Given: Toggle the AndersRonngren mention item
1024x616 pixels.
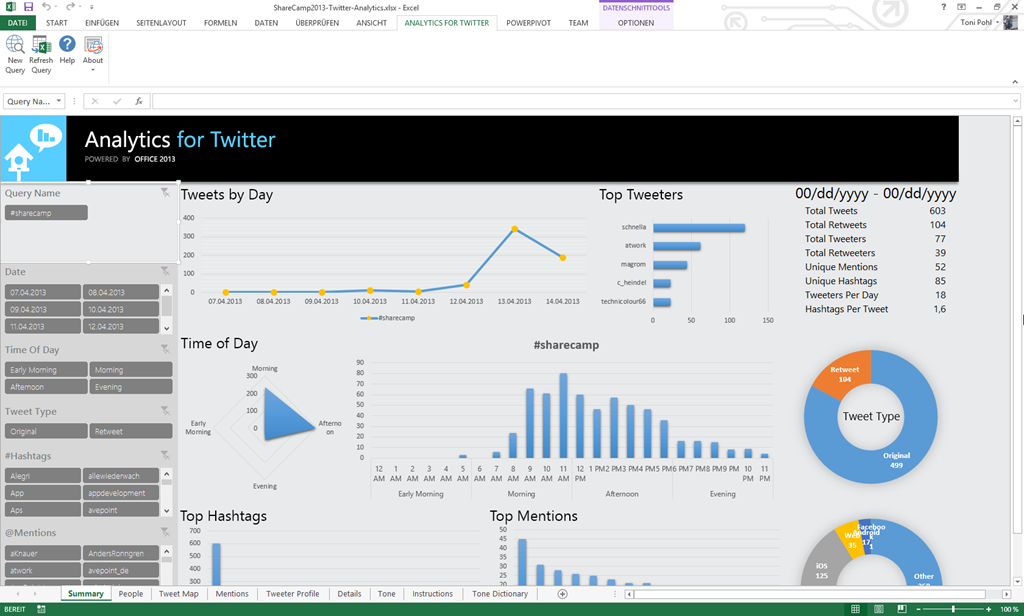Looking at the screenshot, I should pyautogui.click(x=121, y=553).
